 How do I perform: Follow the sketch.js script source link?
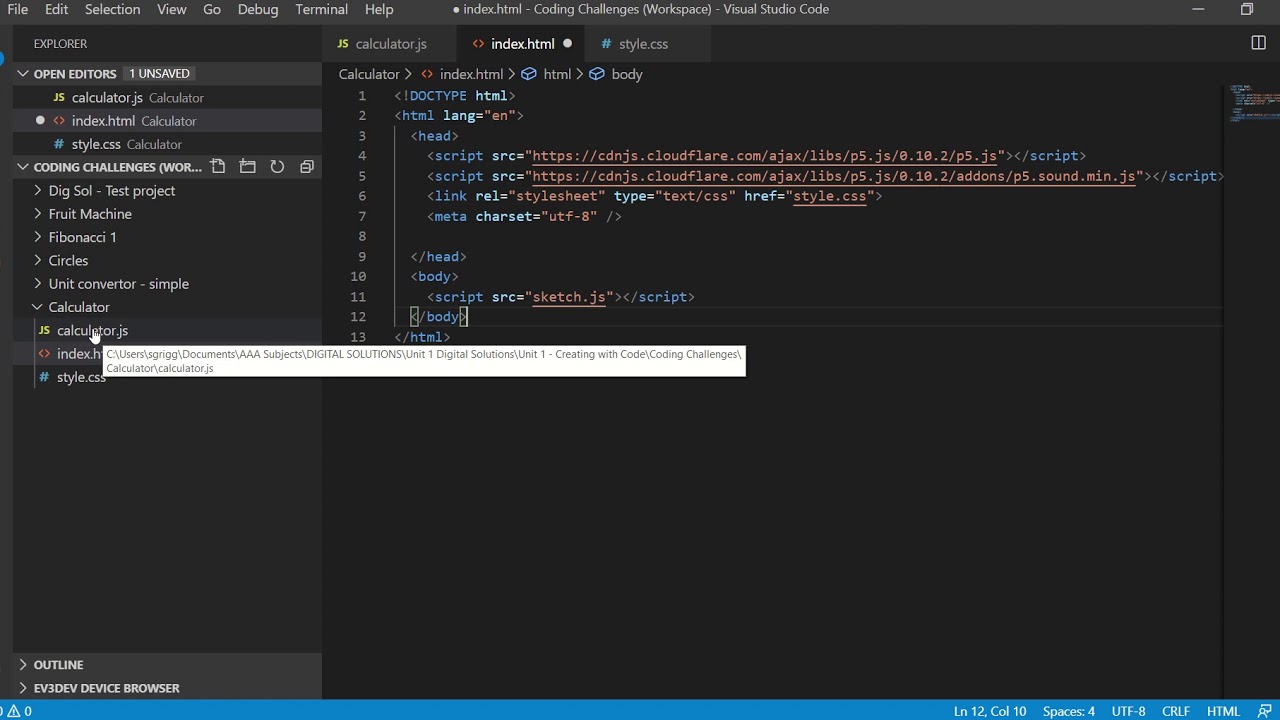click(x=569, y=297)
